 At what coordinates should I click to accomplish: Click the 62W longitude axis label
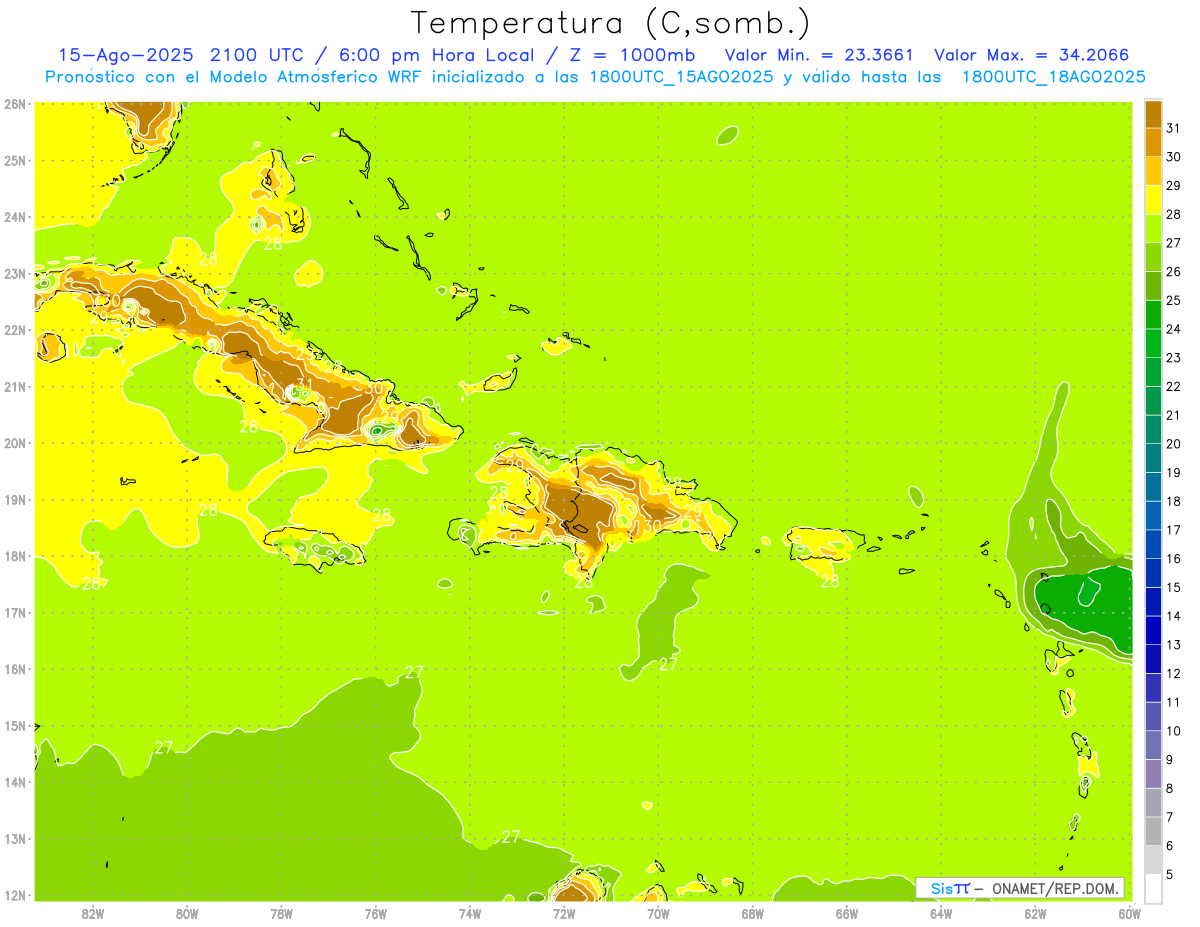click(x=1035, y=912)
